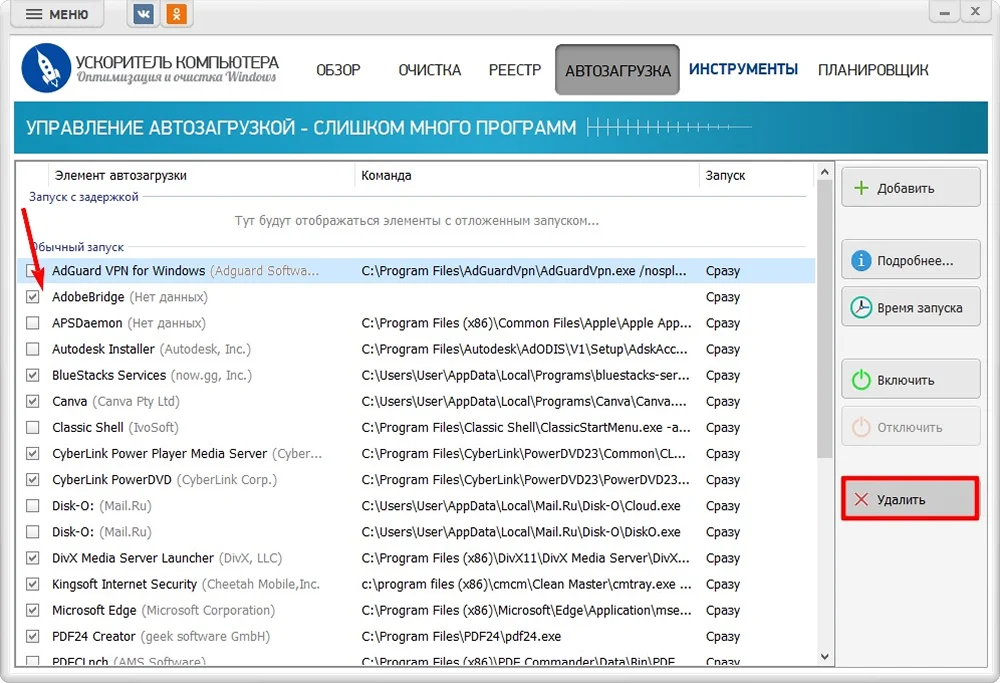This screenshot has height=683, width=1000.
Task: Go to the ПЛАНИРОВЩИК tab
Action: point(873,70)
